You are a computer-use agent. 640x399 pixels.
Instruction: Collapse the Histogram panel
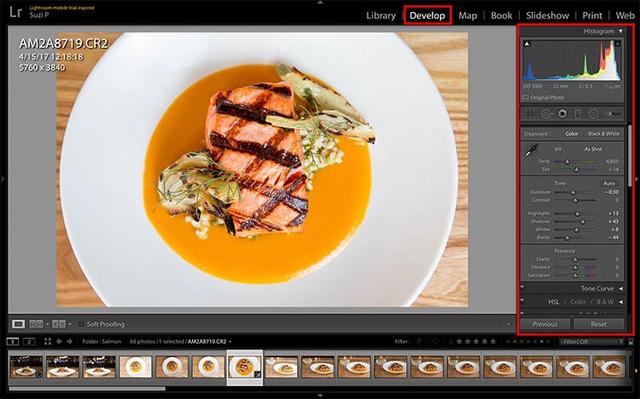pyautogui.click(x=620, y=31)
